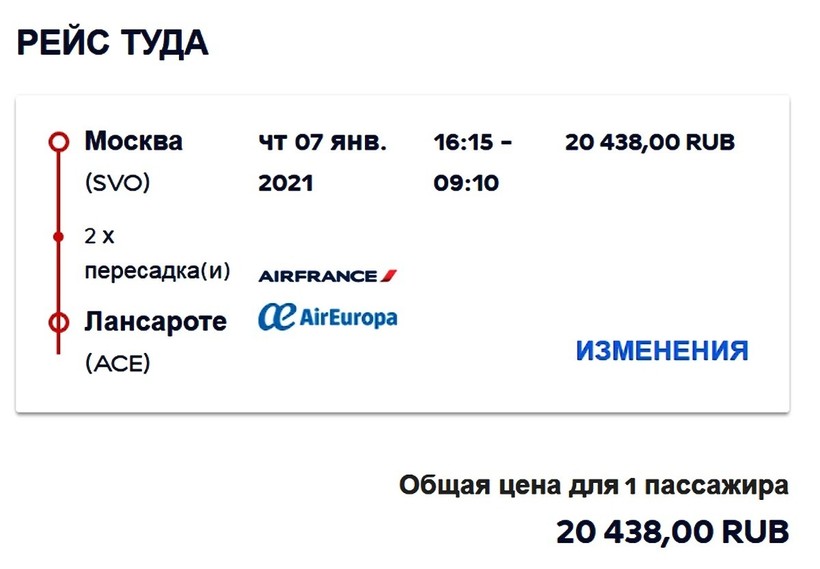The height and width of the screenshot is (569, 820).
Task: Click the Air Europa airline logo
Action: click(x=328, y=317)
